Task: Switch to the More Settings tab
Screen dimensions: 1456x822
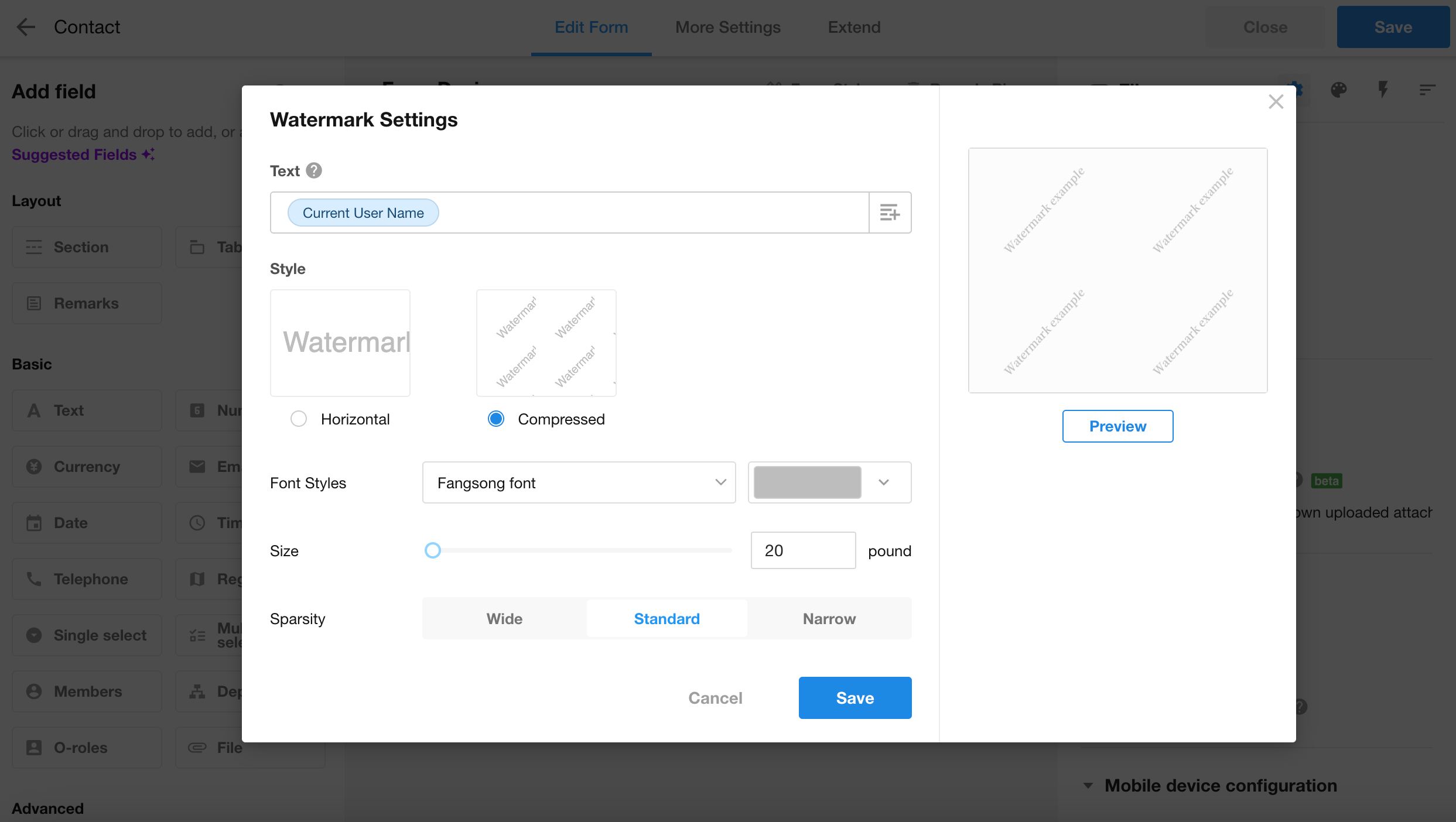Action: point(728,27)
